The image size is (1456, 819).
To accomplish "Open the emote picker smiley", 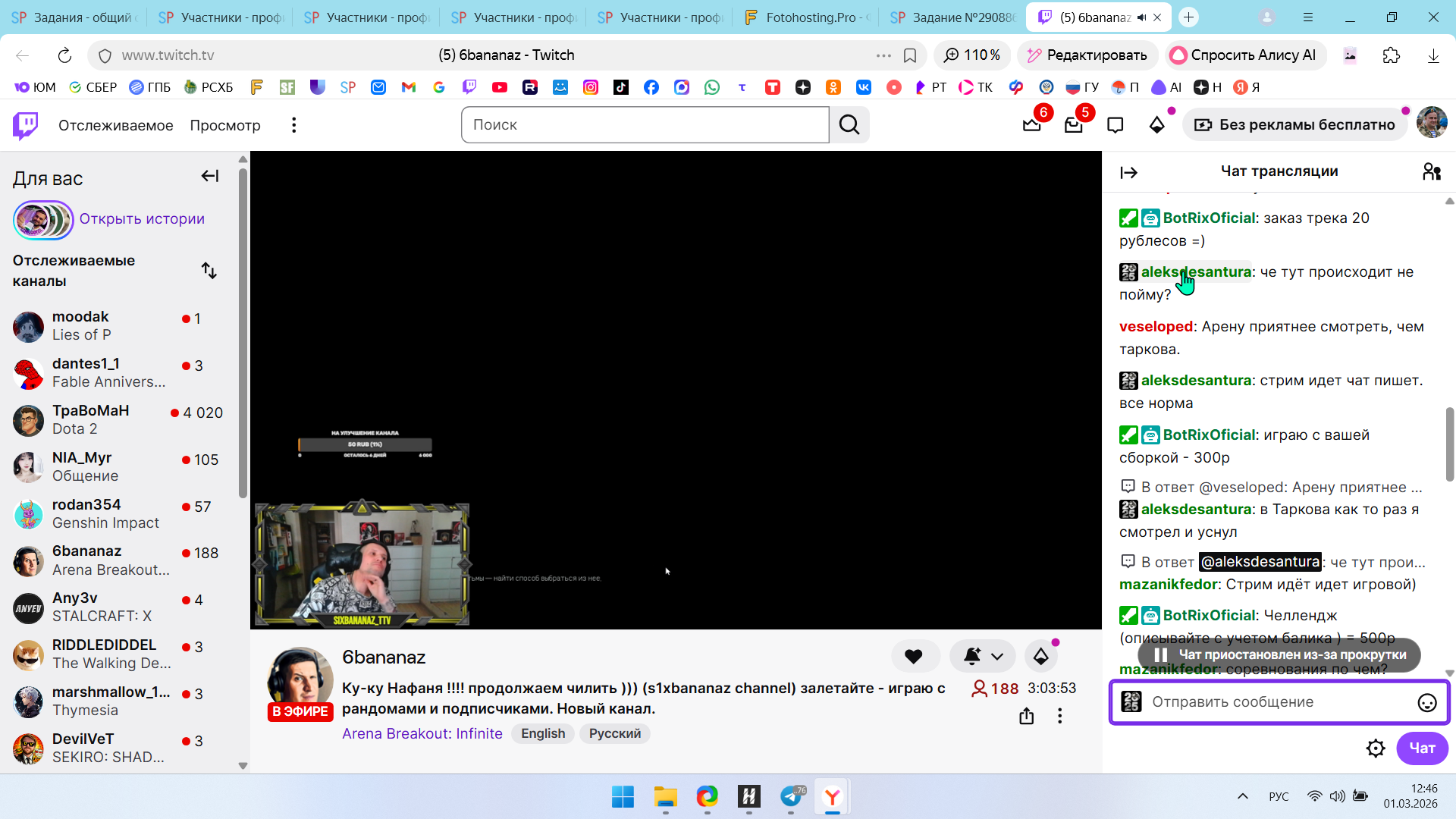I will (x=1426, y=702).
